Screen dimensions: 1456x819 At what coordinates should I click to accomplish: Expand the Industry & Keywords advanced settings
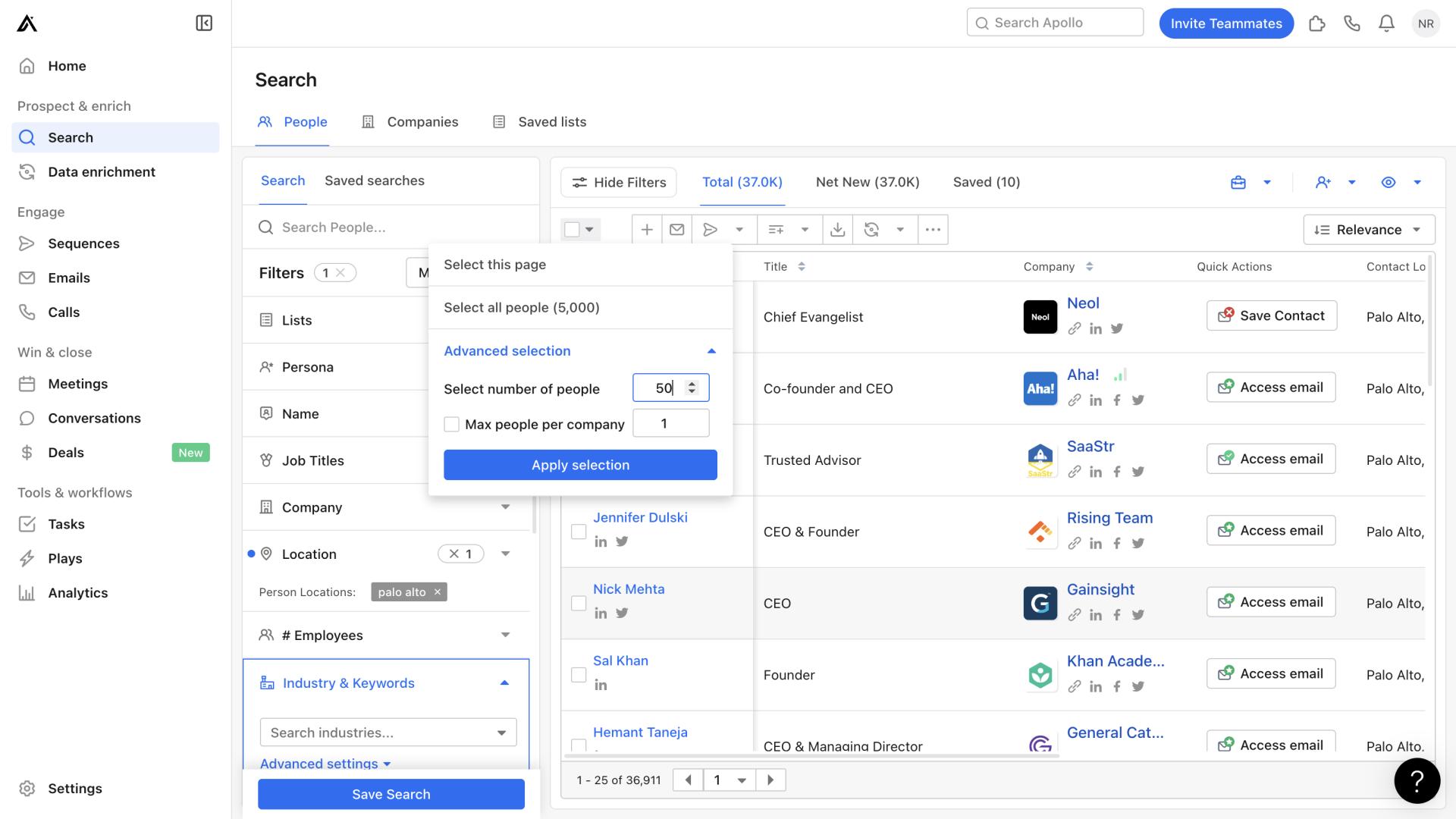(324, 763)
